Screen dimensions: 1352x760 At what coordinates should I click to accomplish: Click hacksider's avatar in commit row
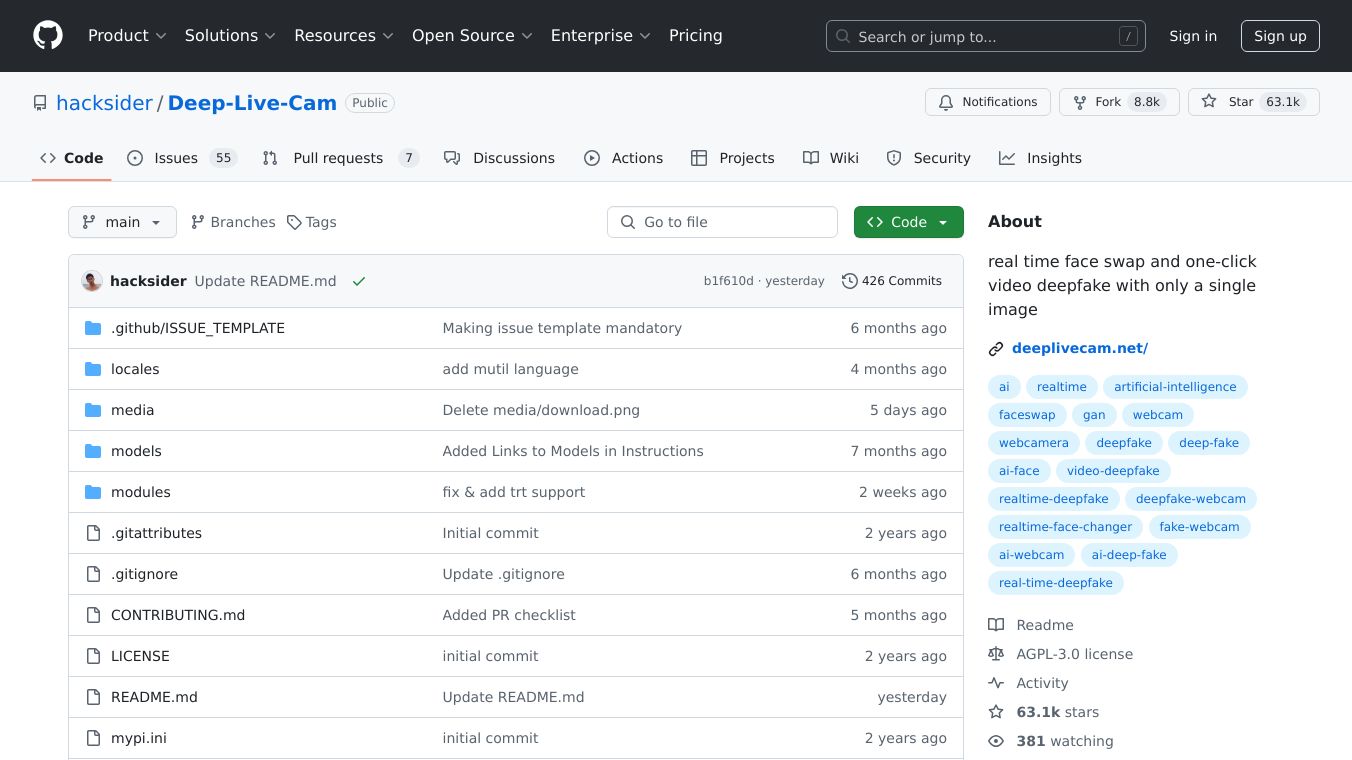(x=92, y=281)
